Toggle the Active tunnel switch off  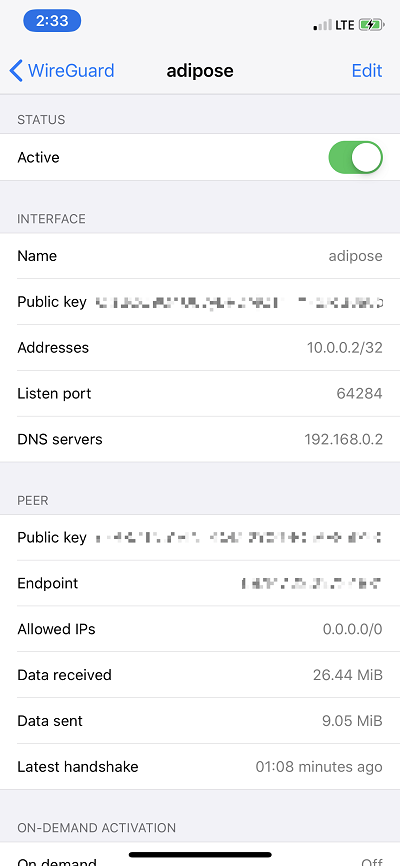coord(355,157)
